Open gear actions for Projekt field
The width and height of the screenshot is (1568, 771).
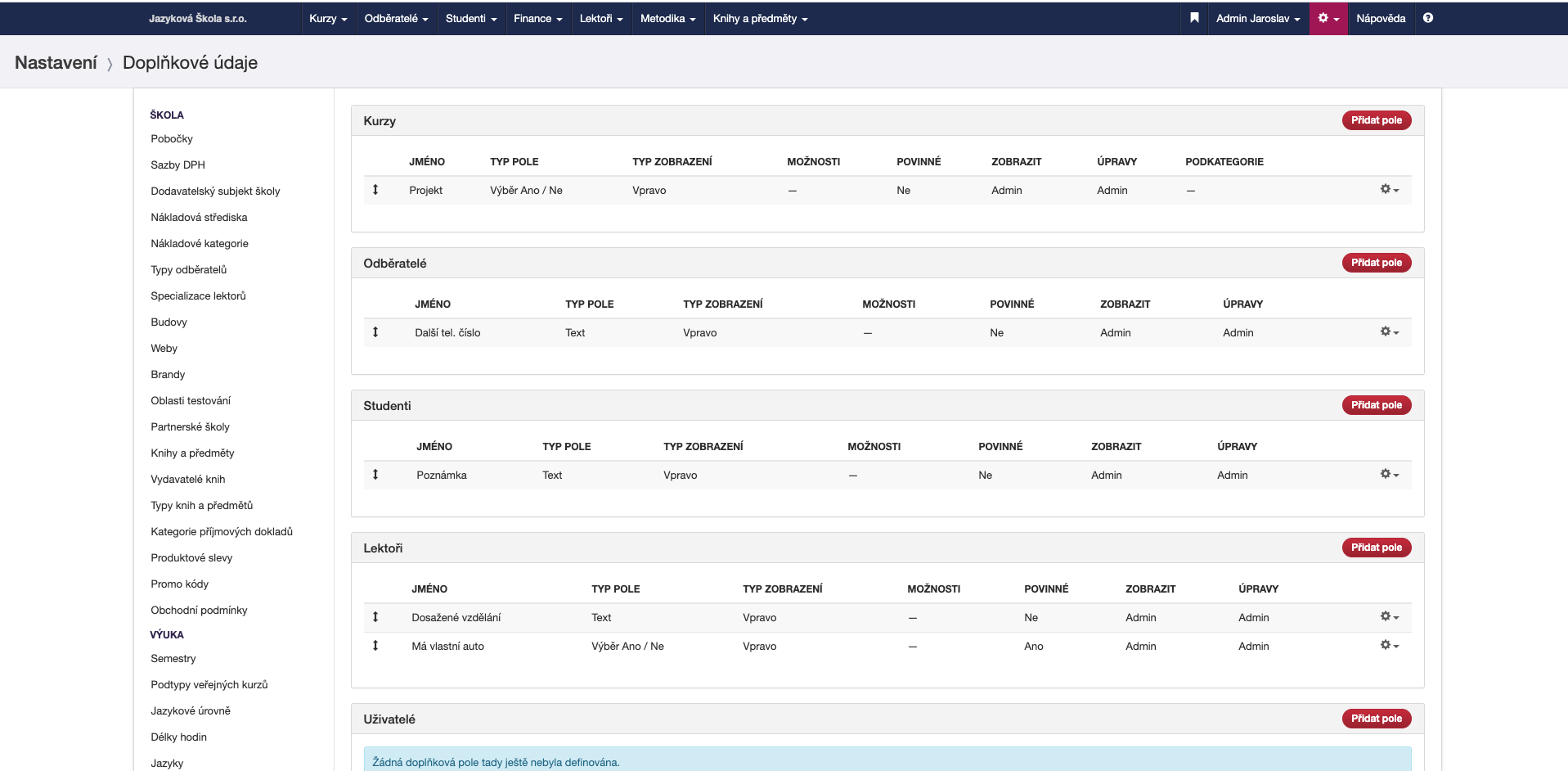pos(1390,190)
